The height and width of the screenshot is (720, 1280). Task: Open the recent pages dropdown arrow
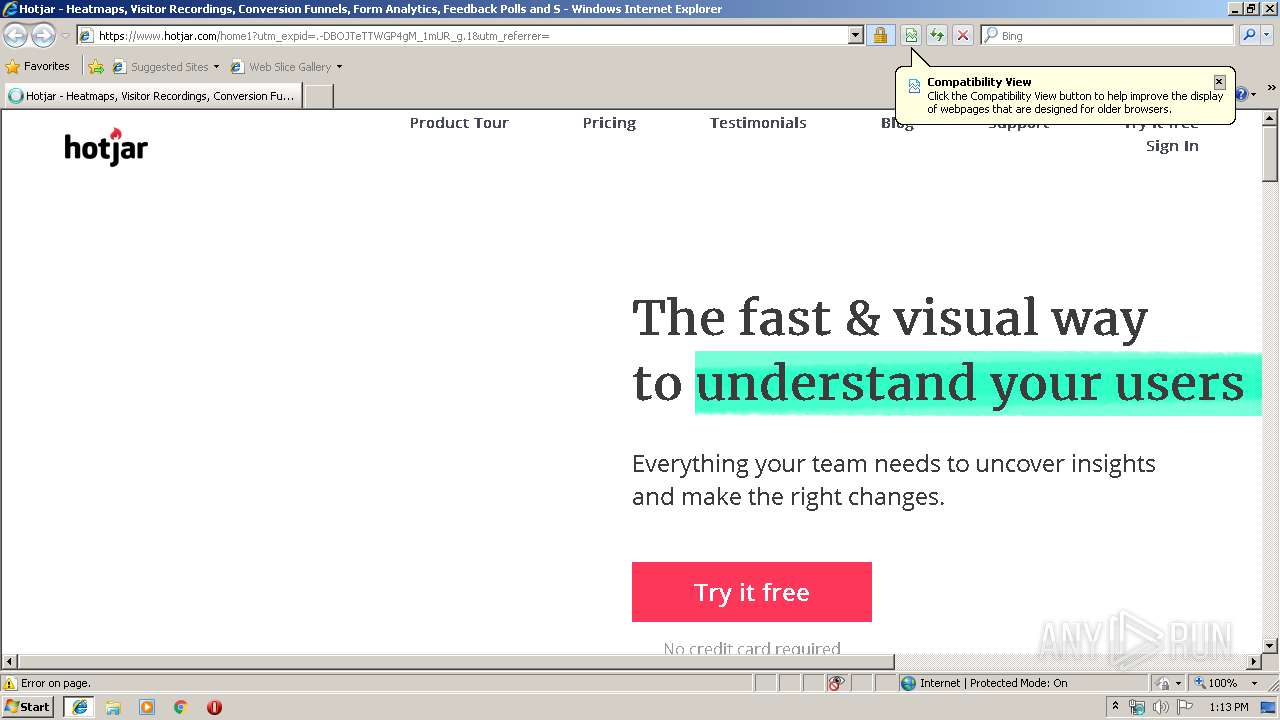pos(65,36)
